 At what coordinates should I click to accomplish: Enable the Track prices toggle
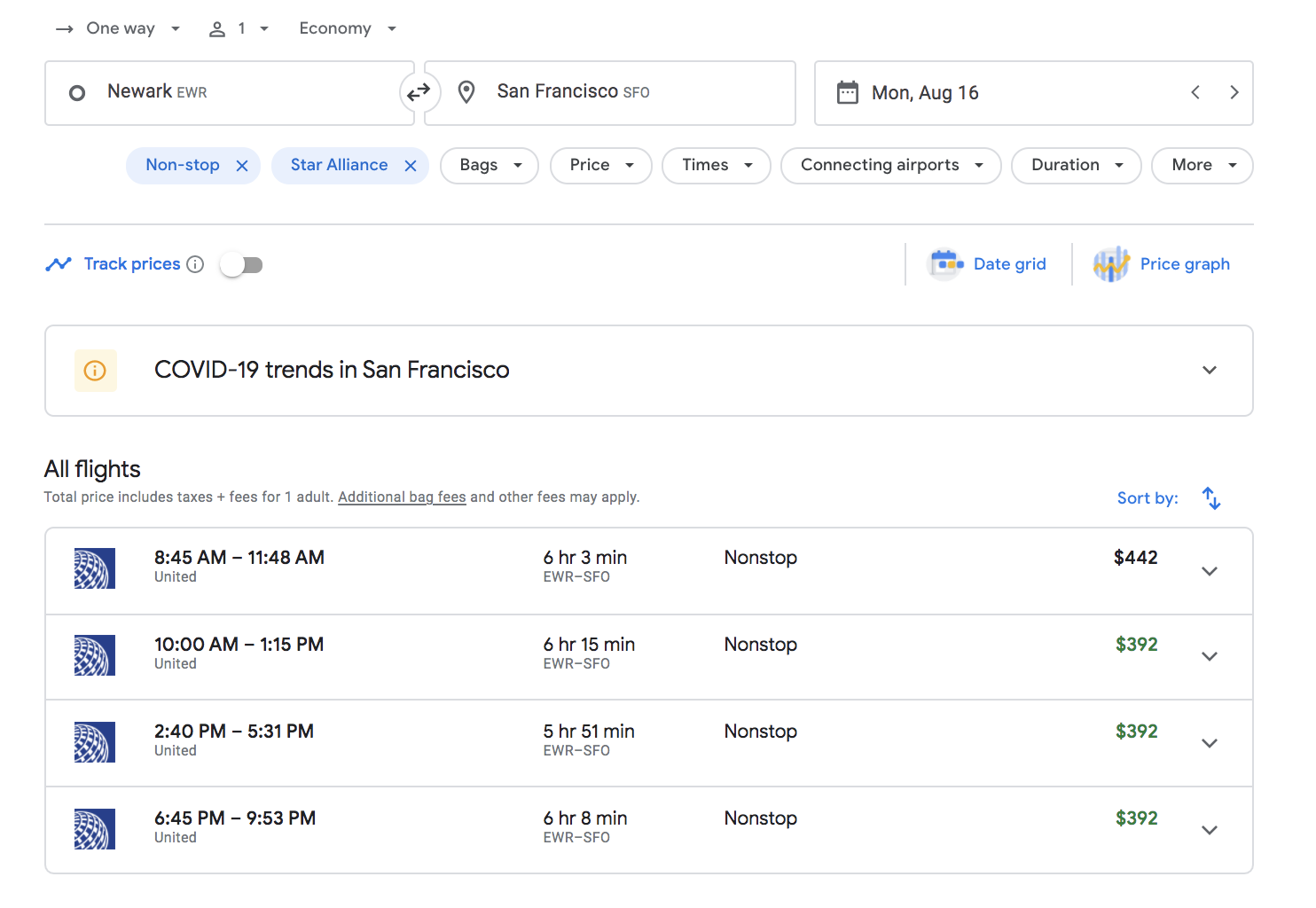point(240,263)
